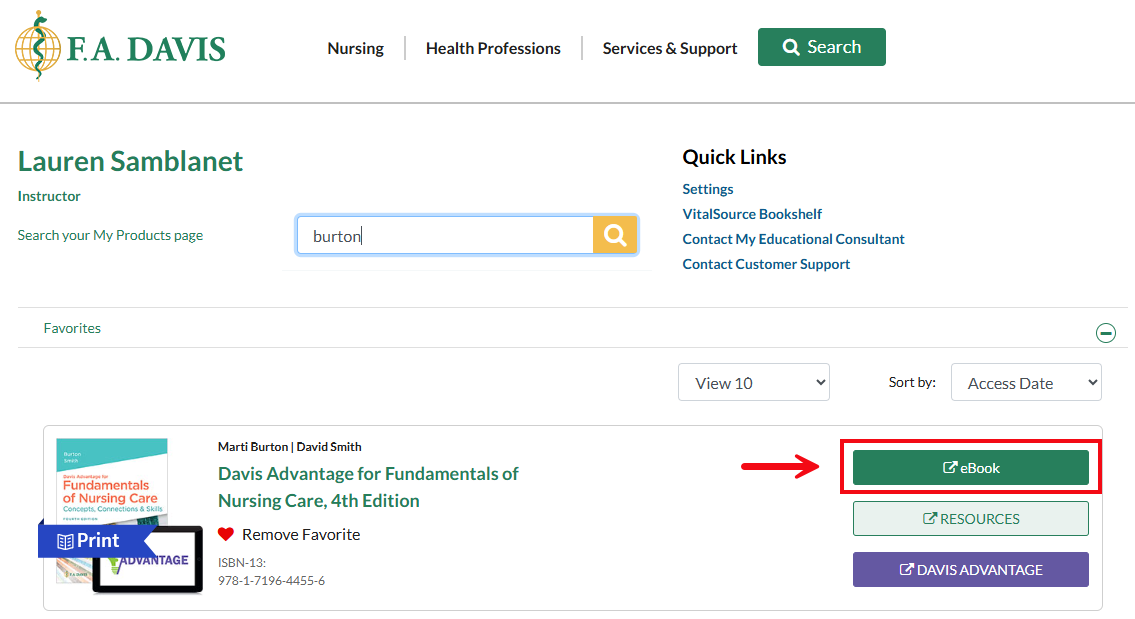Collapse Favorites with the minus icon

pos(1105,332)
